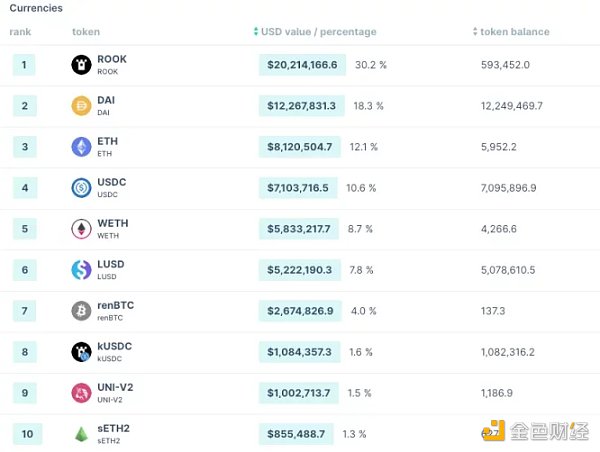Click the UNI-V2 token icon
Viewport: 600px width, 452px height.
81,393
